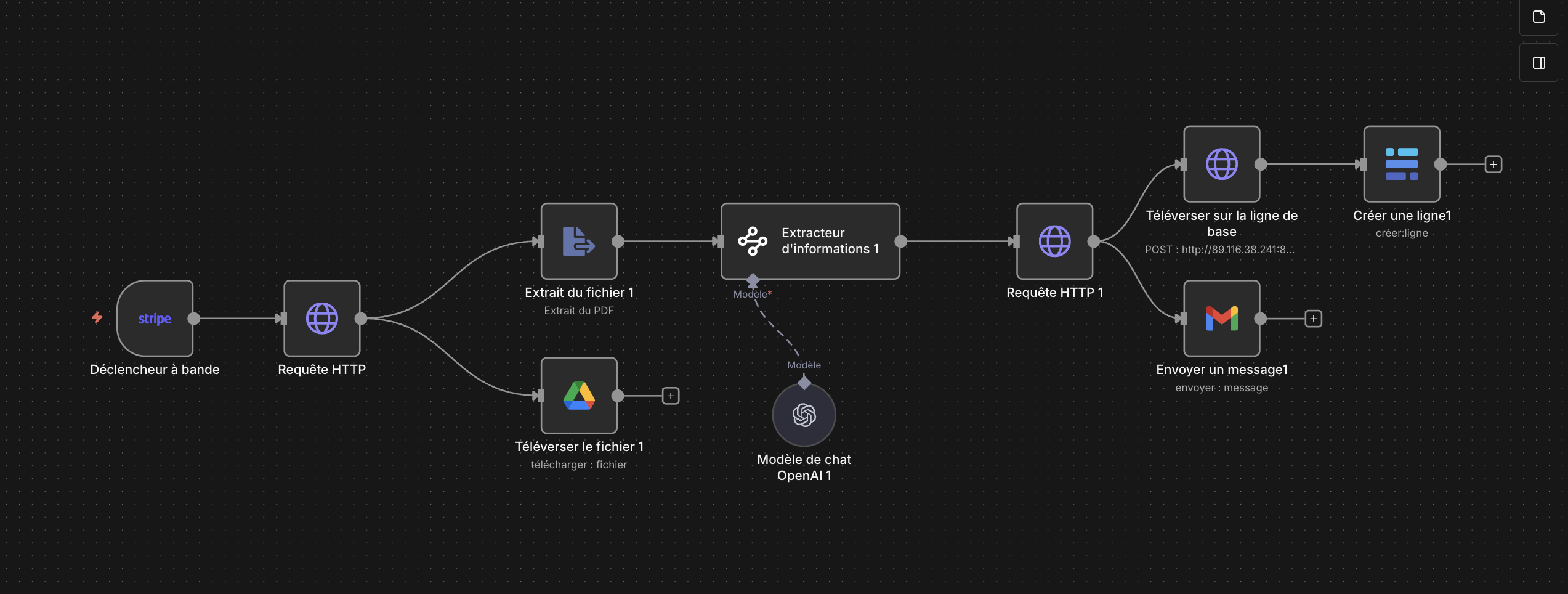Click the 'Requête HTTP 1' label

tap(1055, 293)
